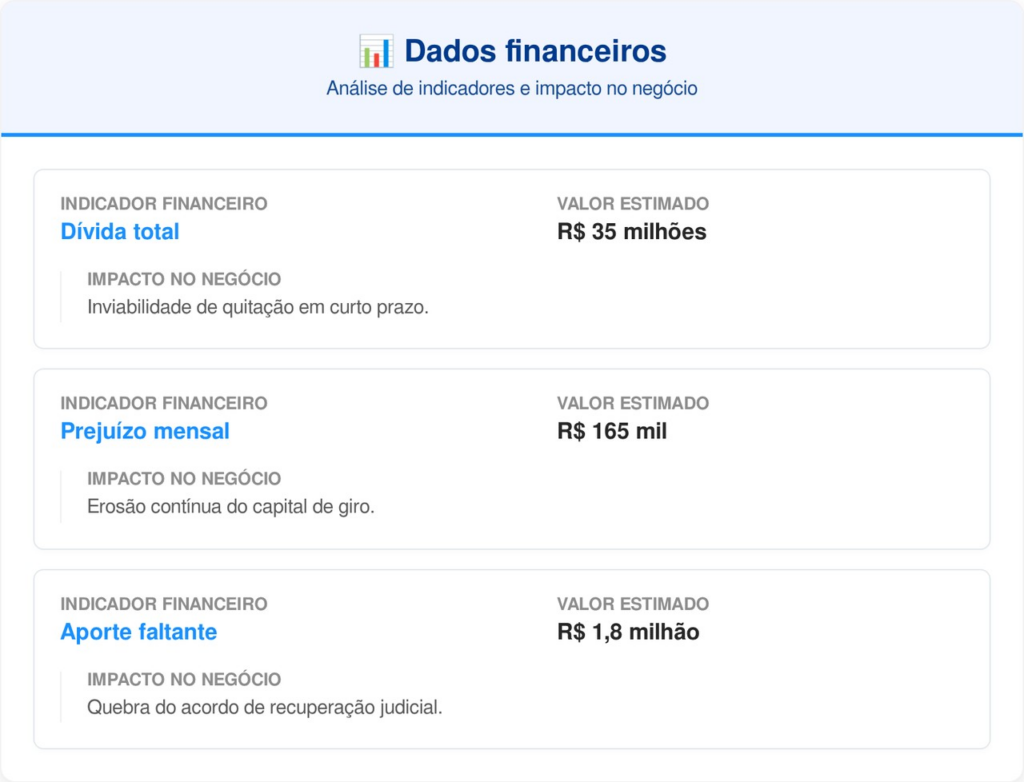Click the "R$ 1,8 milhão" value

[628, 632]
